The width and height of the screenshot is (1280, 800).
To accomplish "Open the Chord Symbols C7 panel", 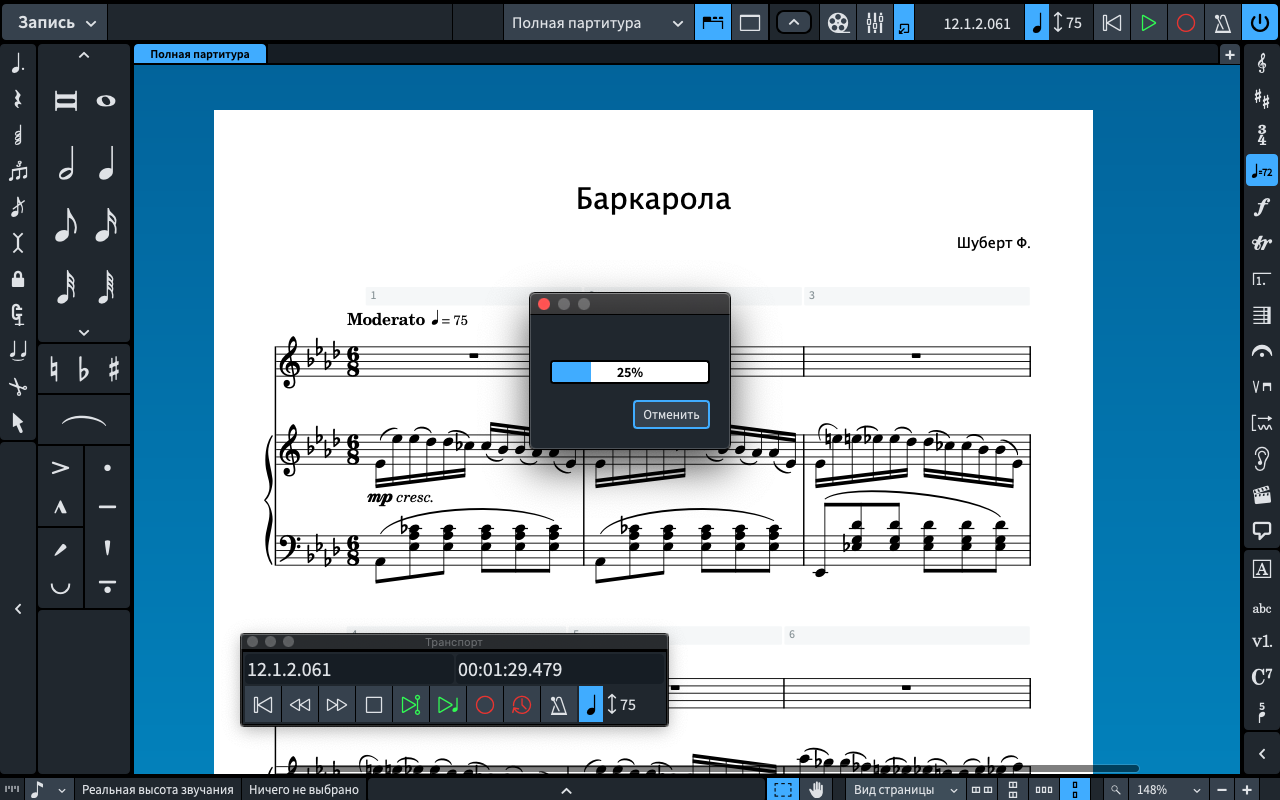I will pos(1261,677).
